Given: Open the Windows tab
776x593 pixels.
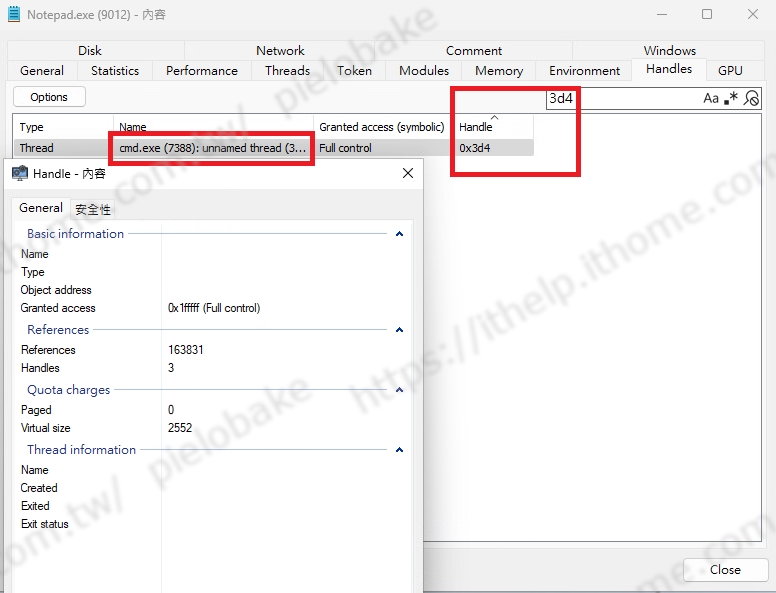Looking at the screenshot, I should coord(669,50).
